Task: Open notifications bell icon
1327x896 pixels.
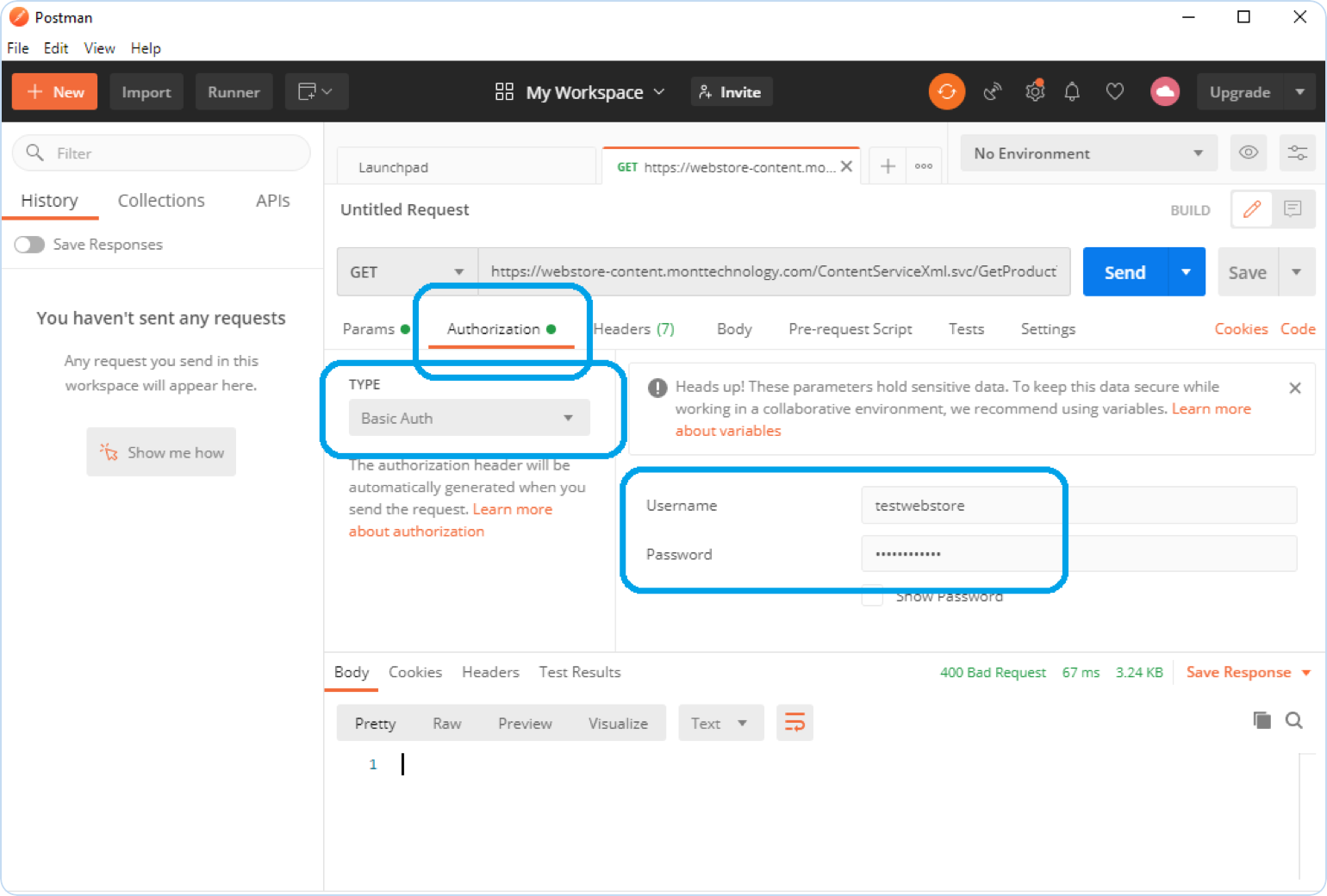Action: (x=1072, y=91)
